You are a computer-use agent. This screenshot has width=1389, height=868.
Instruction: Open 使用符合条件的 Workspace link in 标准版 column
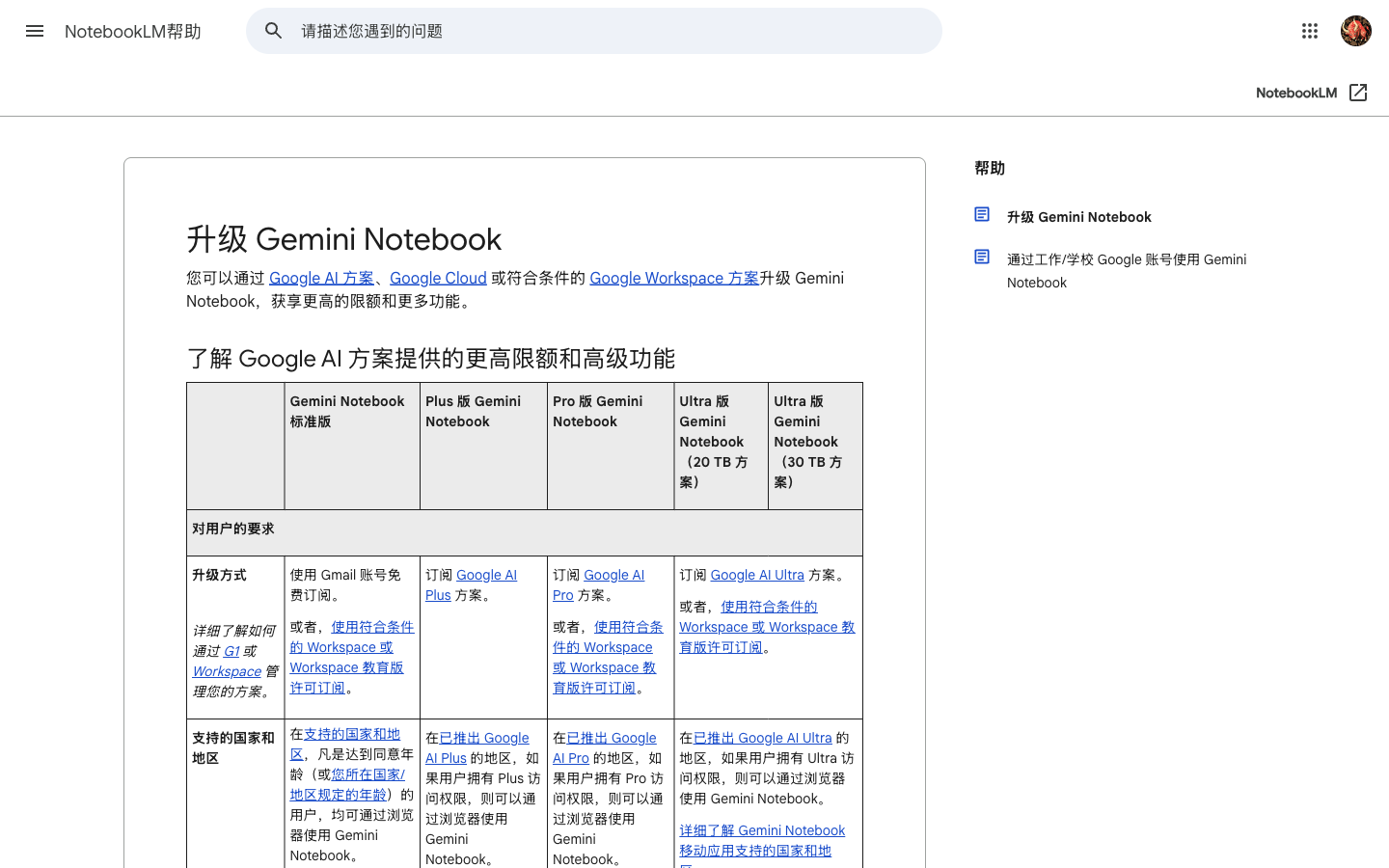[352, 657]
